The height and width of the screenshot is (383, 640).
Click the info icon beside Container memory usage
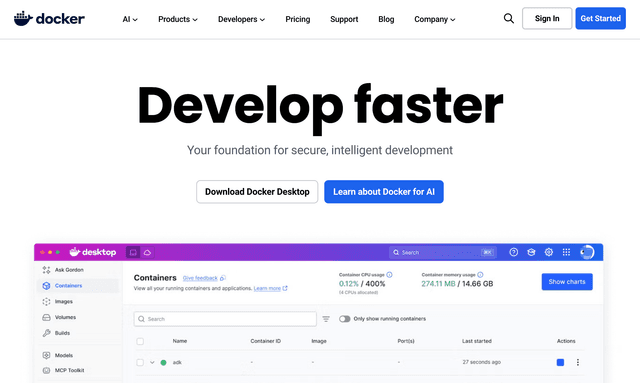(480, 275)
